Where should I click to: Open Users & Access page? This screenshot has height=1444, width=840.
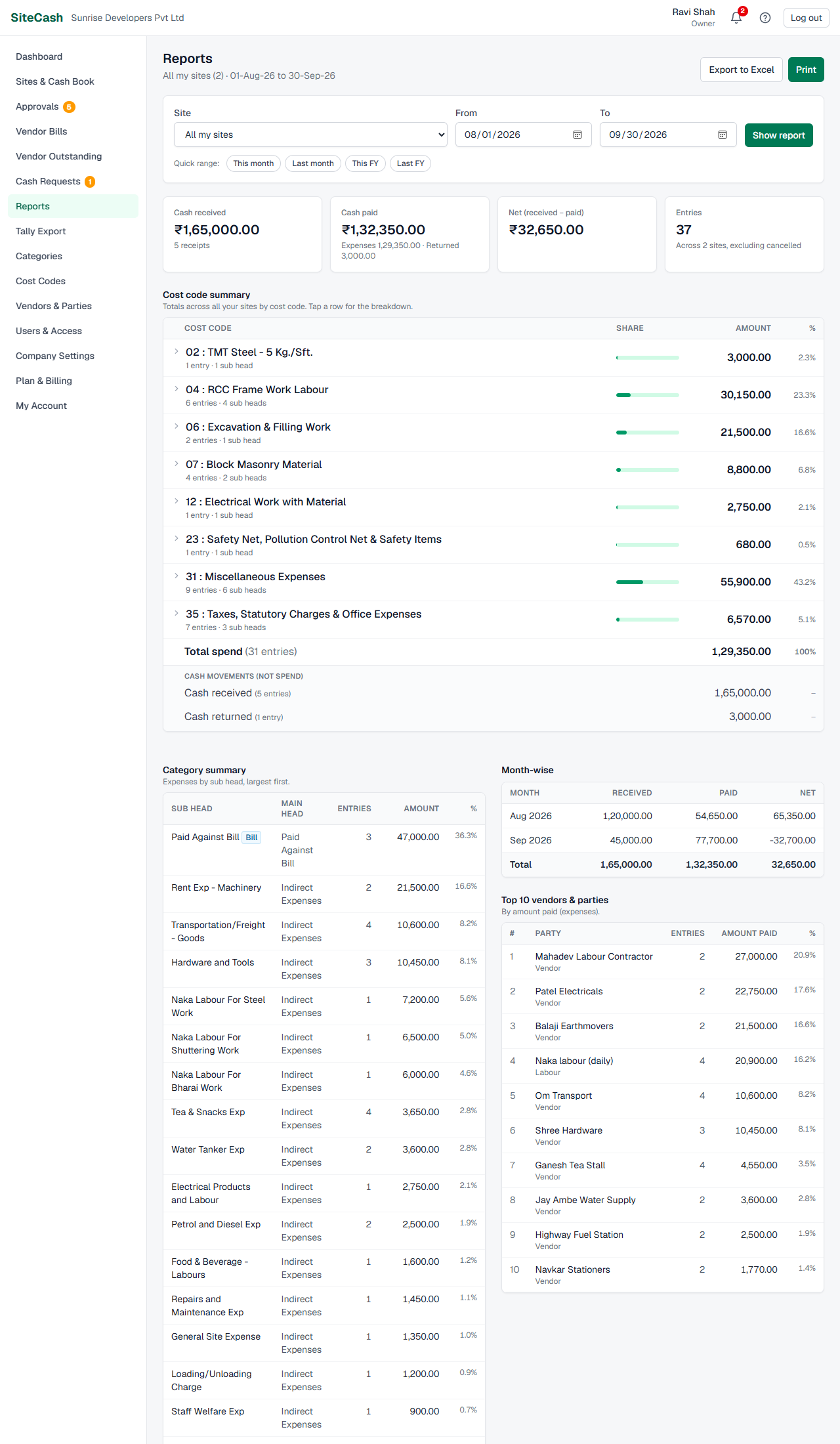(73, 331)
